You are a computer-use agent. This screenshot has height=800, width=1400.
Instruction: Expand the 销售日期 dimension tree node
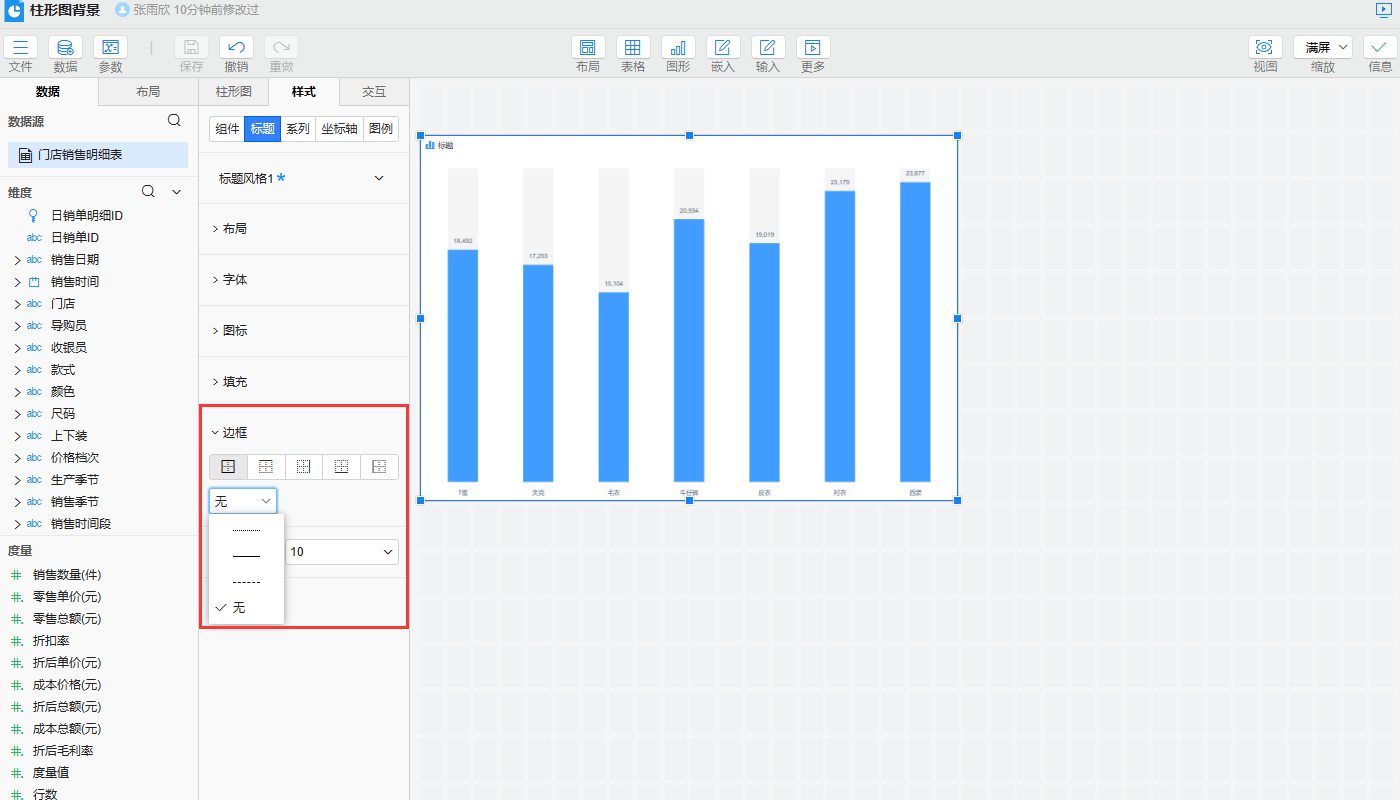click(x=16, y=260)
